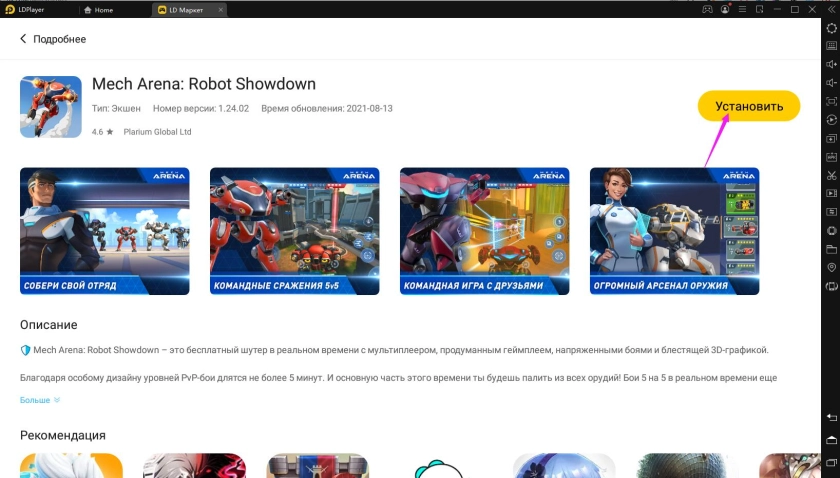Open operation recorder icon in sidebar
Screen dimensions: 840x478
pyautogui.click(x=831, y=120)
